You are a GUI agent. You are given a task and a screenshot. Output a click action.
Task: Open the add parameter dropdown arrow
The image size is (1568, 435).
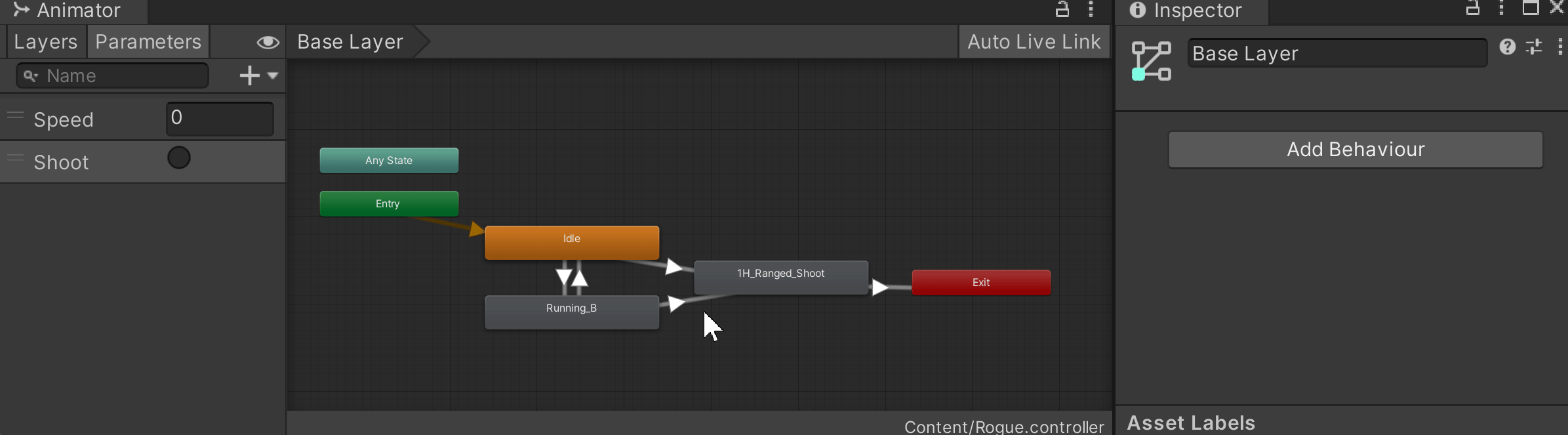[273, 75]
